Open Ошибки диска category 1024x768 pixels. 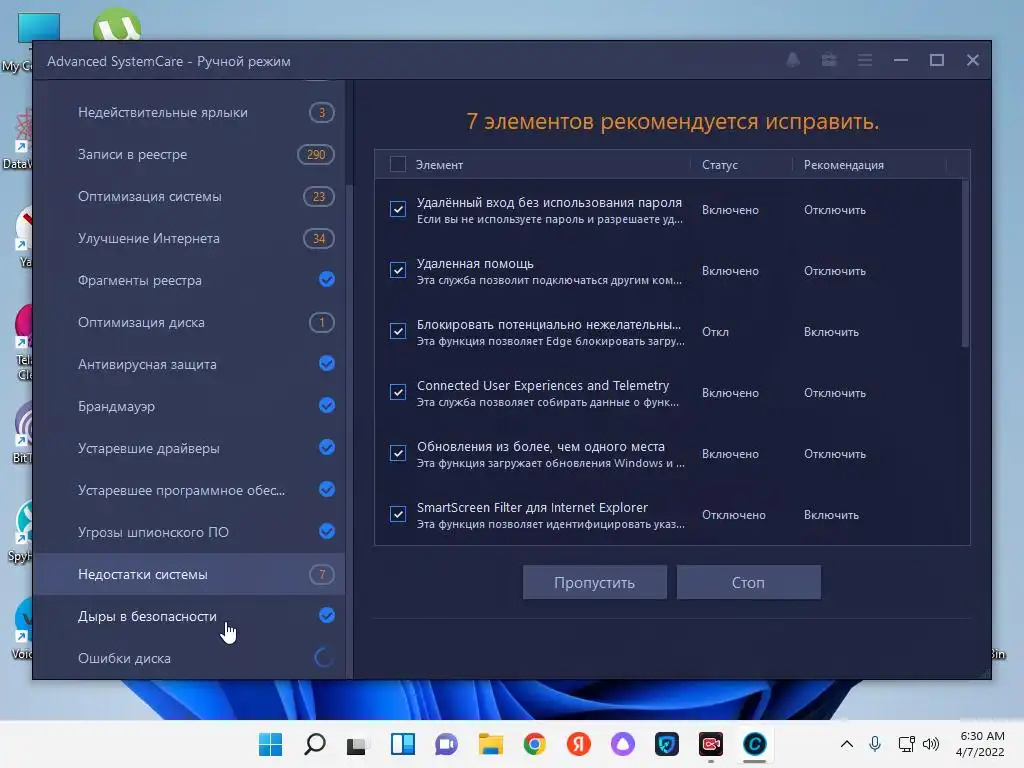tap(189, 658)
